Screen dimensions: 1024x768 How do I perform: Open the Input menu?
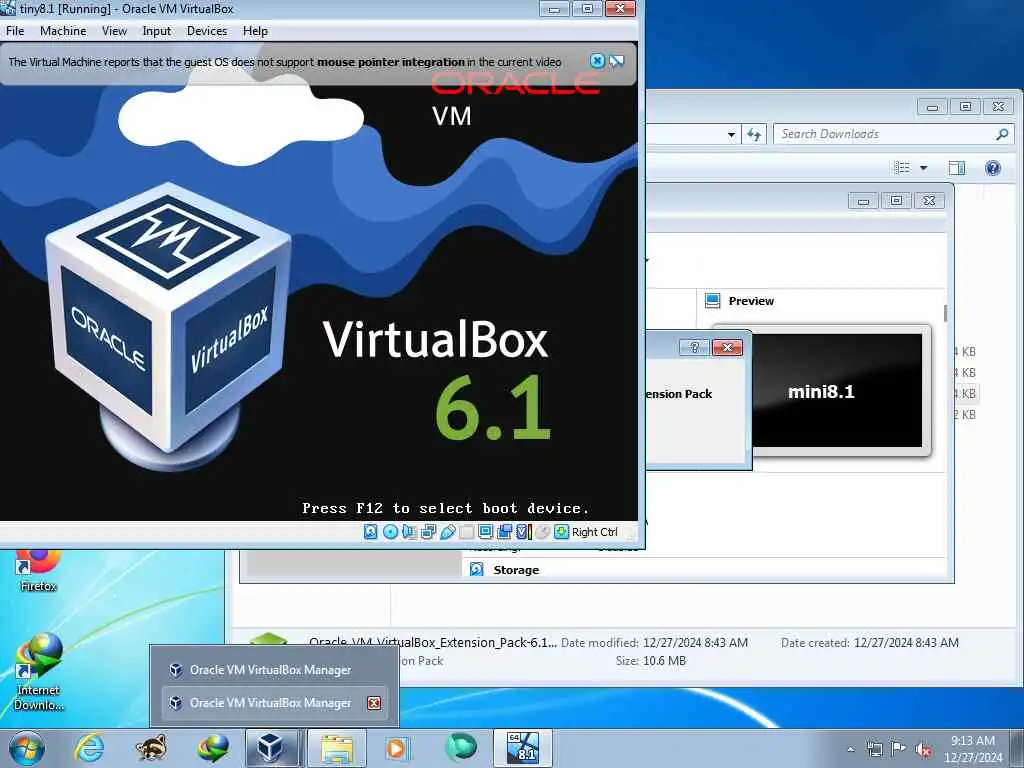click(x=157, y=31)
